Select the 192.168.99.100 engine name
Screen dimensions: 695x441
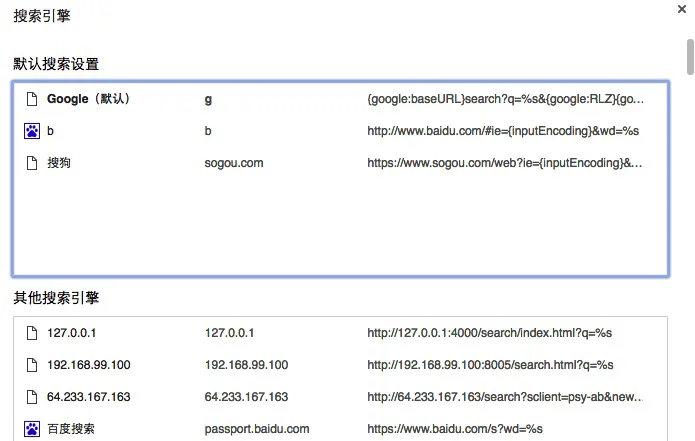pyautogui.click(x=89, y=365)
